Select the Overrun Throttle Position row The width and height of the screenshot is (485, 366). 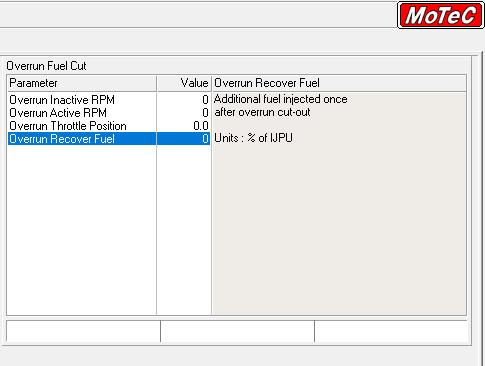point(109,126)
